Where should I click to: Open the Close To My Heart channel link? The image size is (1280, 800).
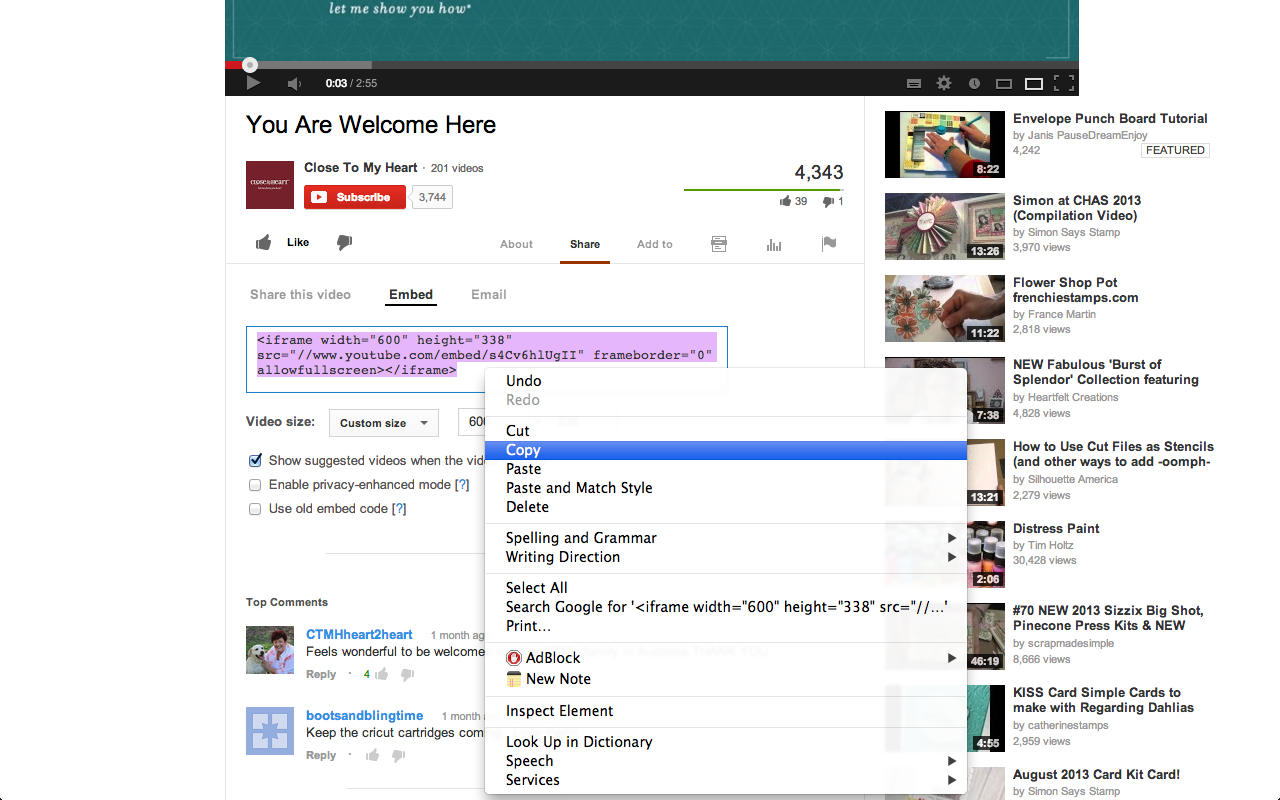[x=361, y=168]
